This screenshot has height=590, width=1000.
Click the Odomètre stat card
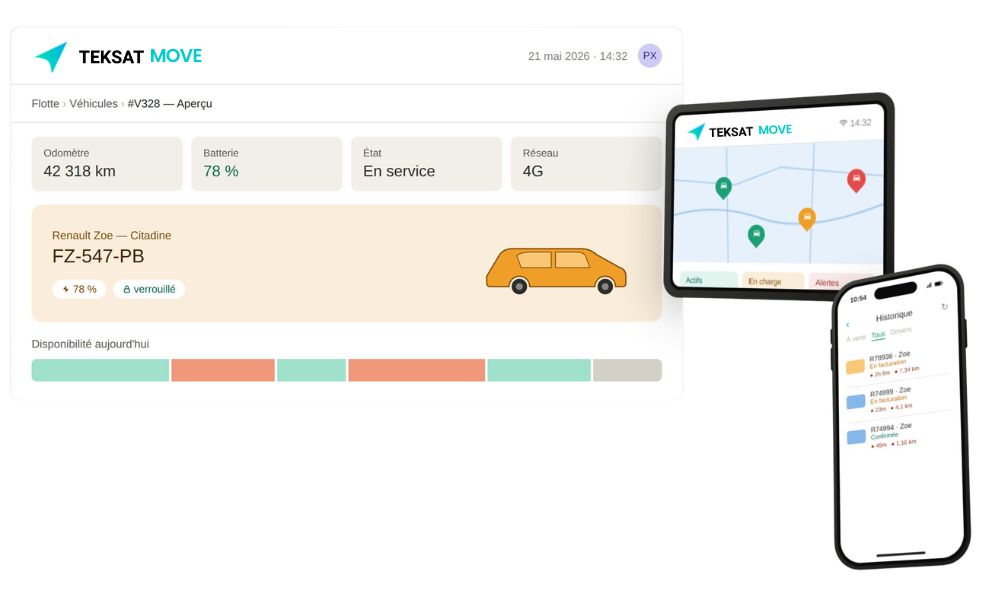[x=107, y=163]
